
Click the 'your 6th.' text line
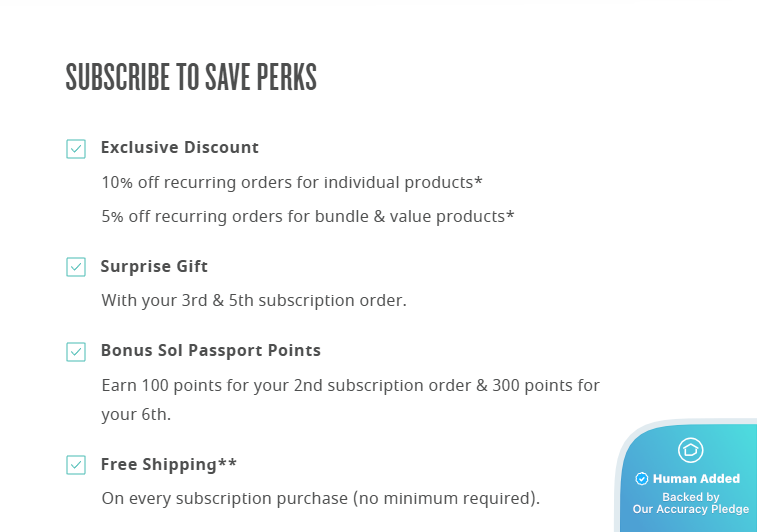pos(136,415)
